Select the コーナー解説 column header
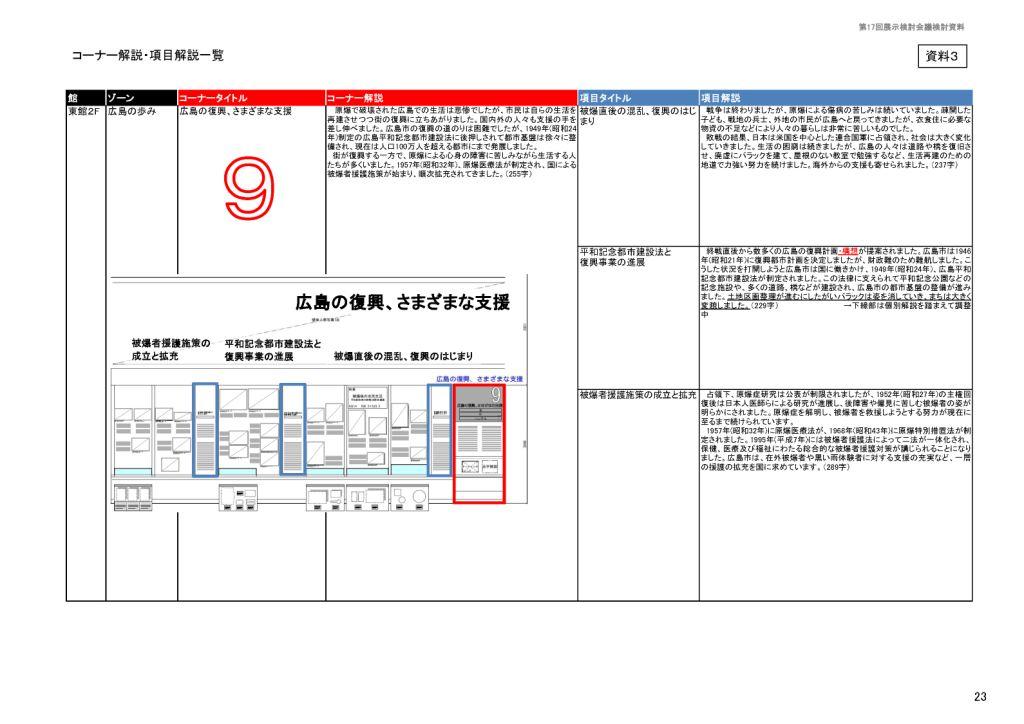Image resolution: width=1024 pixels, height=724 pixels. click(451, 98)
